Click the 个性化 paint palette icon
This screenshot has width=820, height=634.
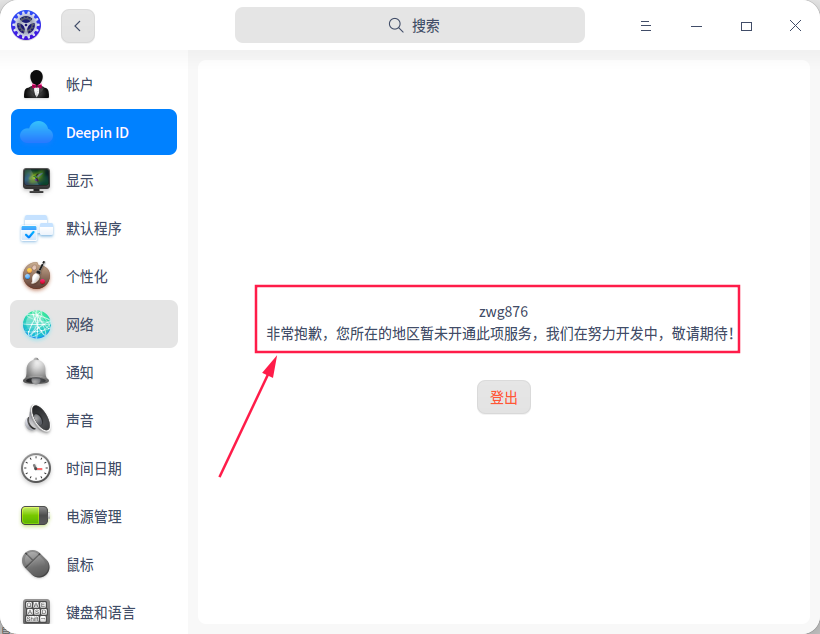[x=37, y=276]
